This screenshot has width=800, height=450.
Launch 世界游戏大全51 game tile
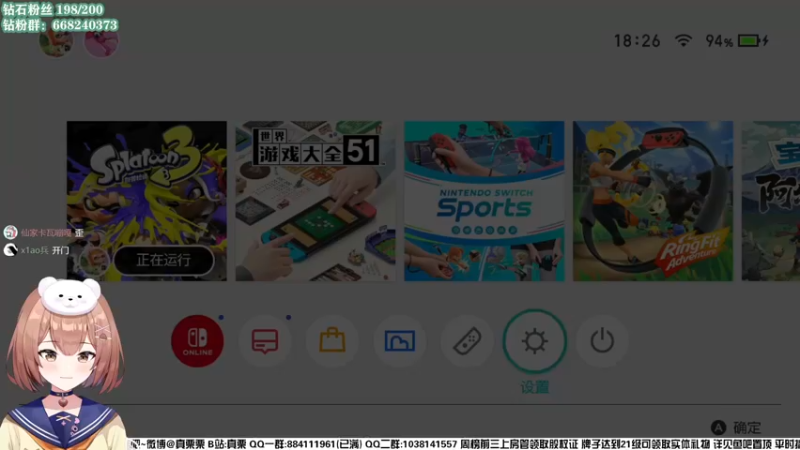click(x=315, y=201)
